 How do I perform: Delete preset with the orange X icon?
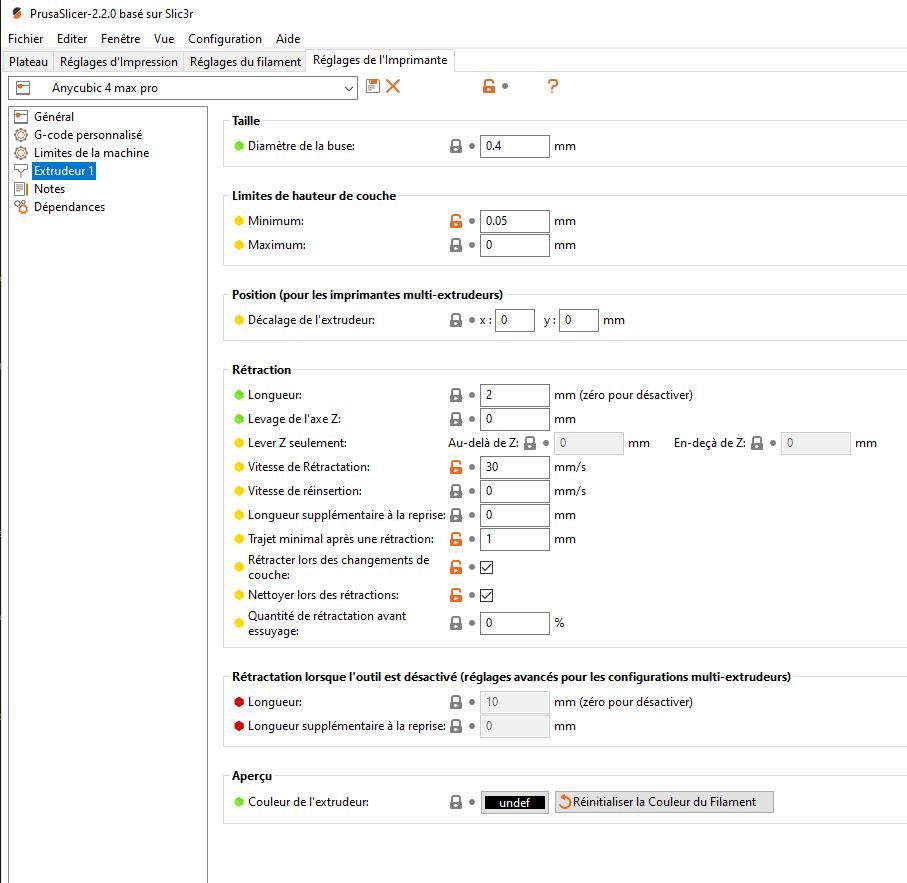[x=393, y=87]
